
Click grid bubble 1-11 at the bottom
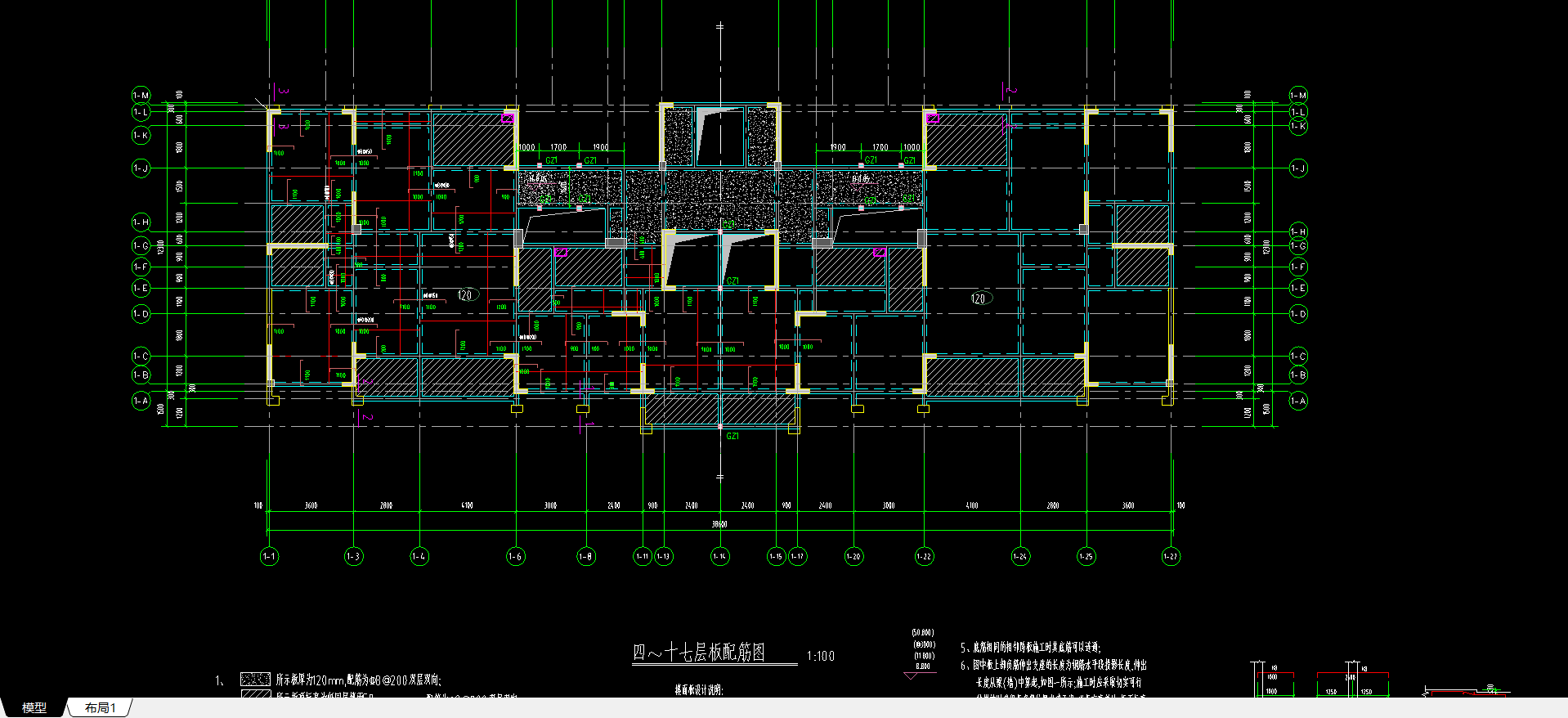643,557
